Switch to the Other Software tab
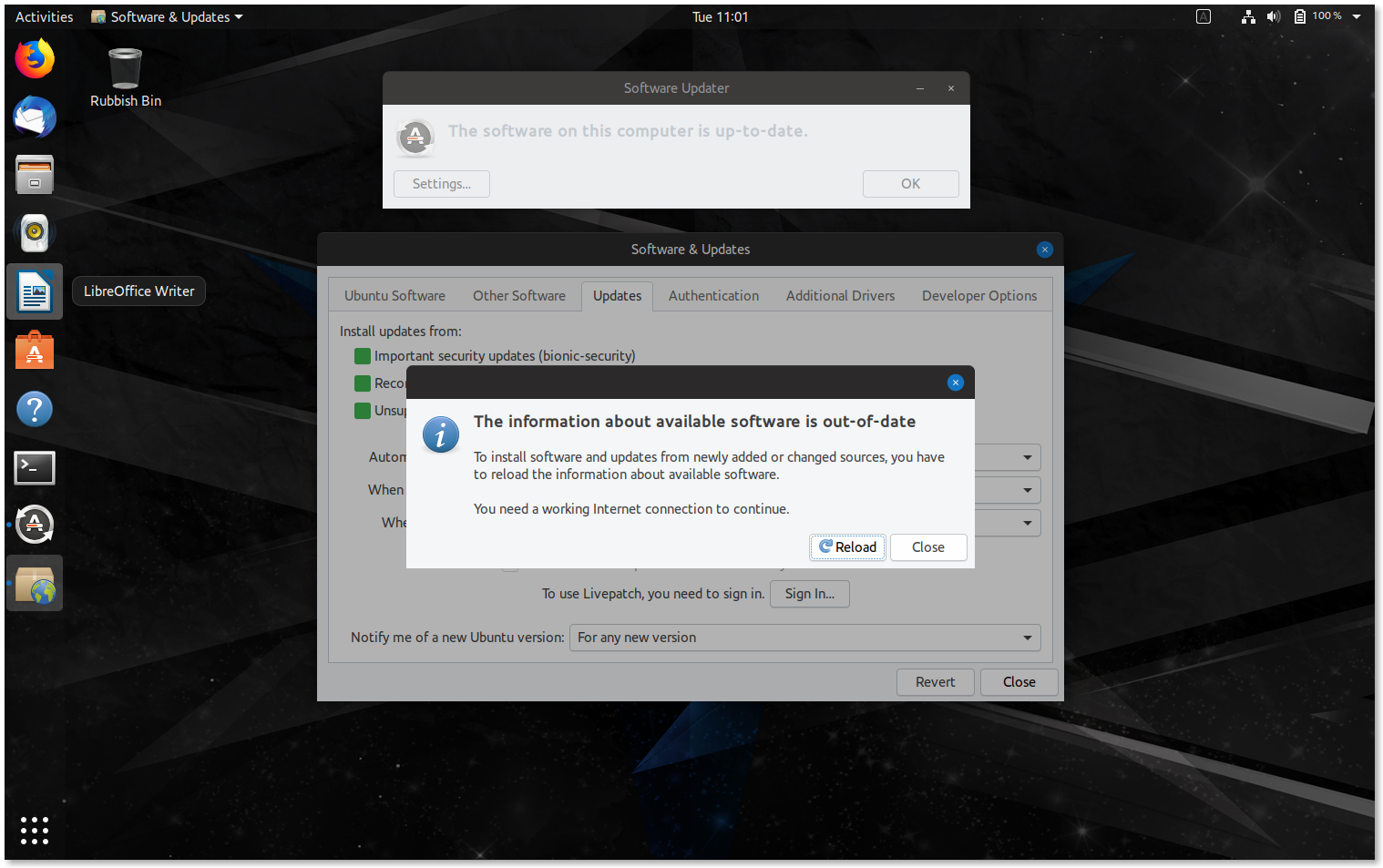The image size is (1383, 868). pyautogui.click(x=519, y=296)
